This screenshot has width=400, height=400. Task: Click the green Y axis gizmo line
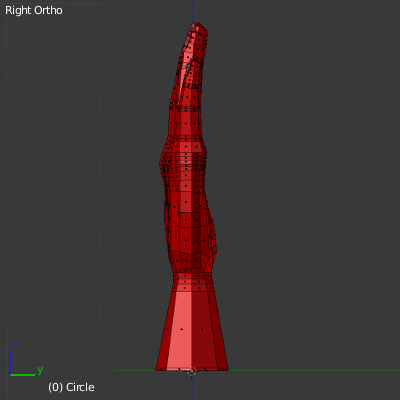point(22,375)
